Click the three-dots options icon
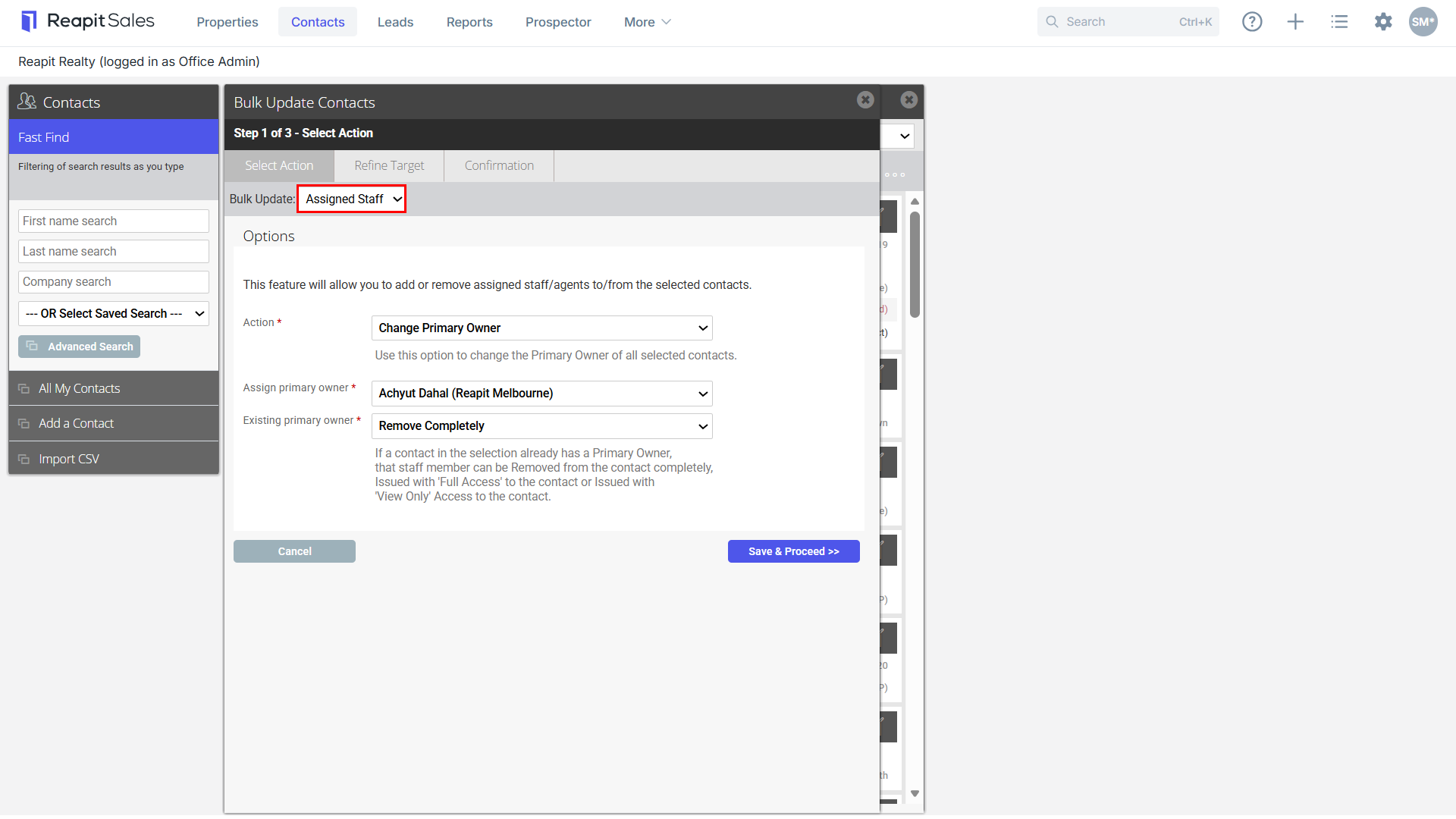 click(895, 174)
